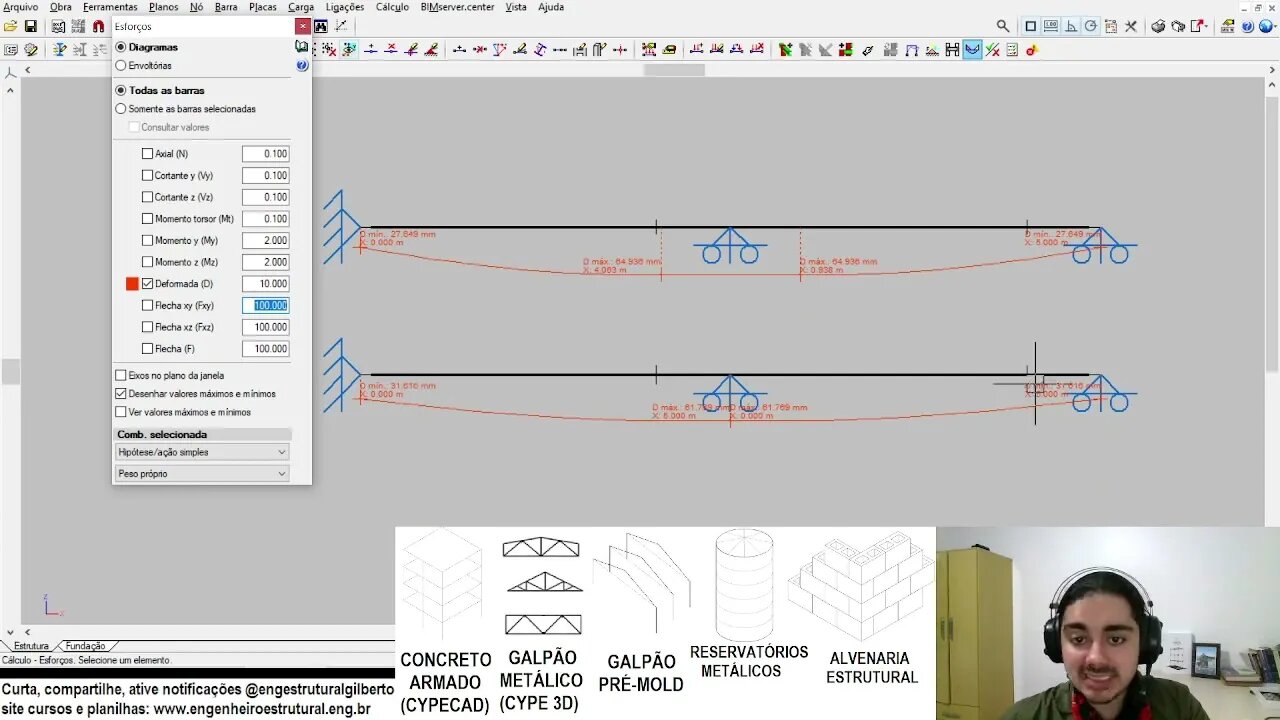
Task: Click the checklist report icon
Action: tap(1012, 49)
